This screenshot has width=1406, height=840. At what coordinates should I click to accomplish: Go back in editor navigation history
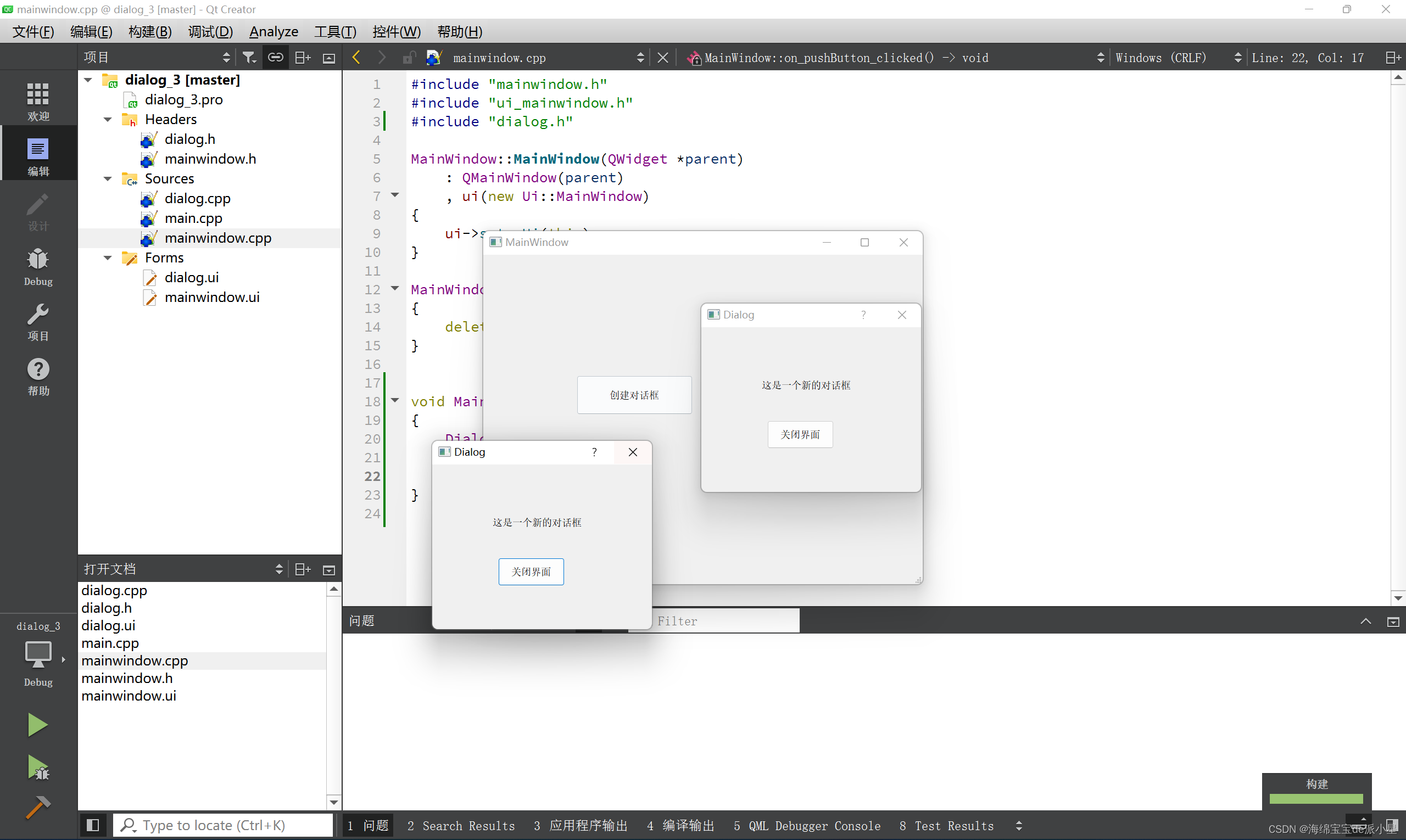(356, 57)
